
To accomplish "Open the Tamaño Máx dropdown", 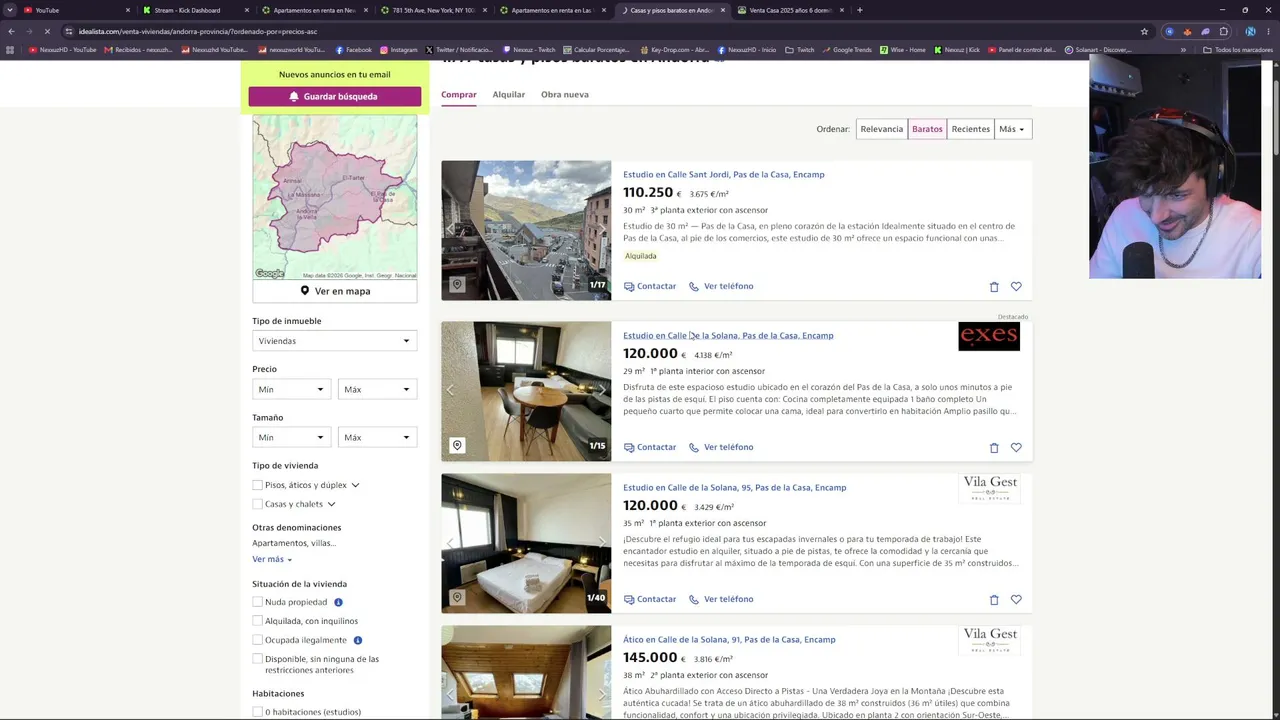I will coord(377,437).
